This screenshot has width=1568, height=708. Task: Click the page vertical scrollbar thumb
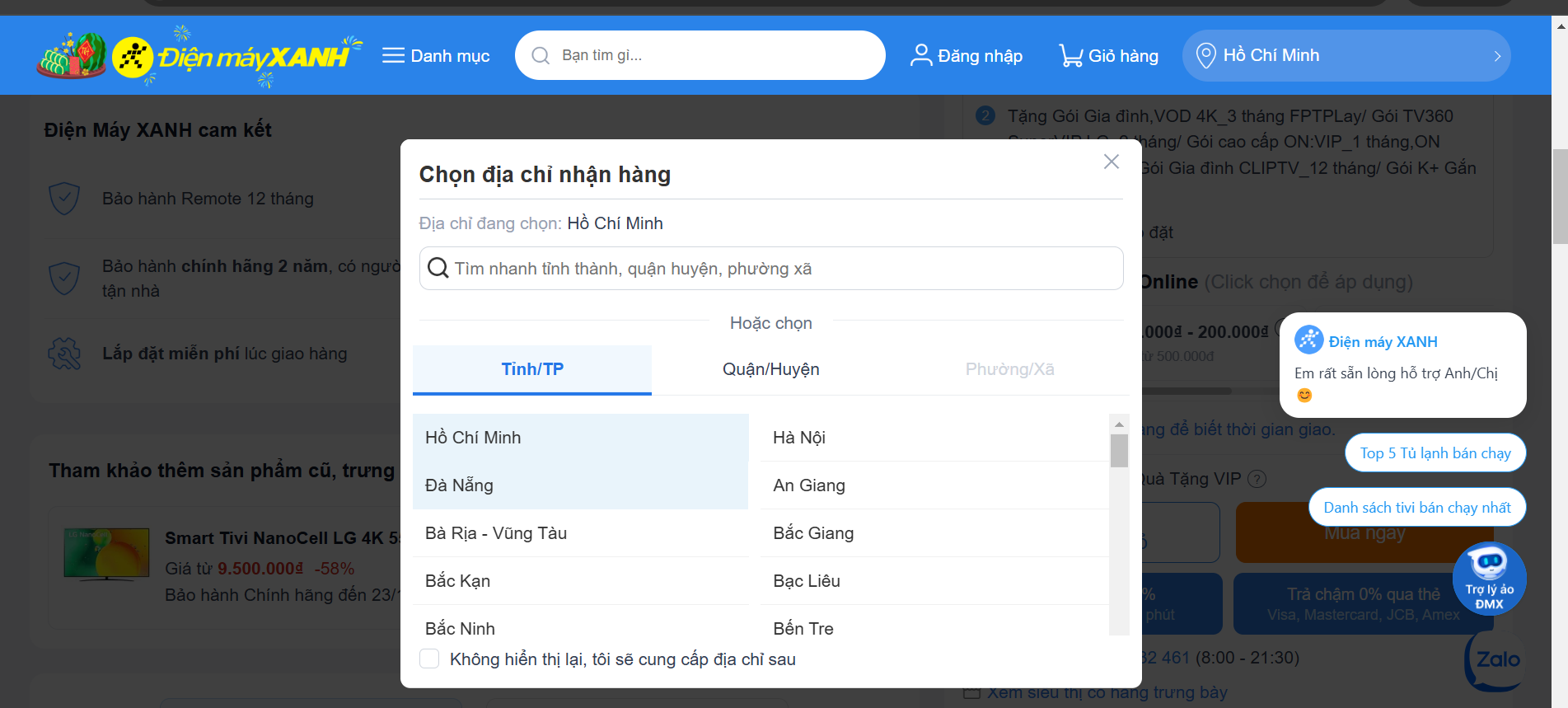[x=1560, y=197]
